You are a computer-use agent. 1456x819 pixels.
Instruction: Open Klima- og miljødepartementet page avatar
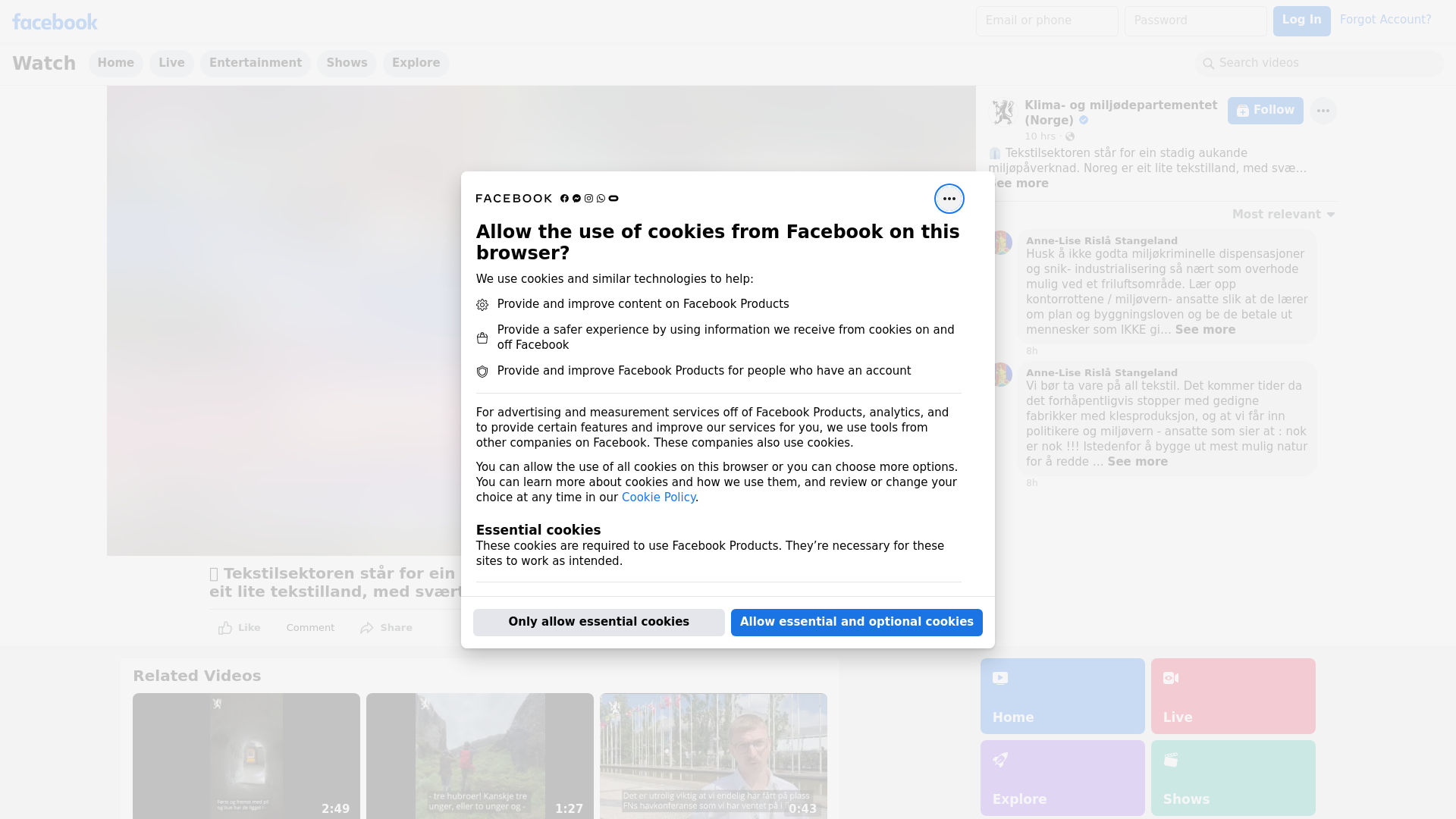(x=1003, y=112)
